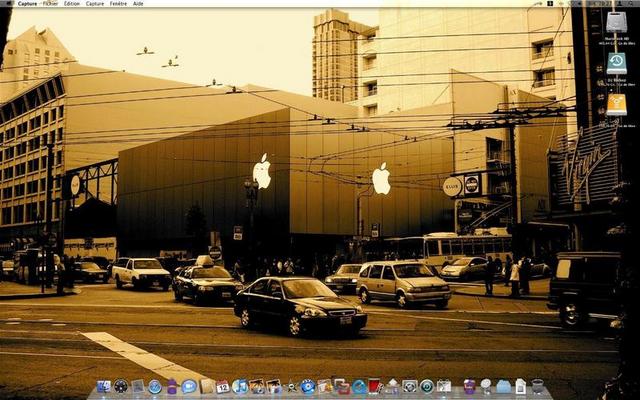Open the blue globe icon in dock
Viewport: 640px width, 400px height.
coord(360,387)
